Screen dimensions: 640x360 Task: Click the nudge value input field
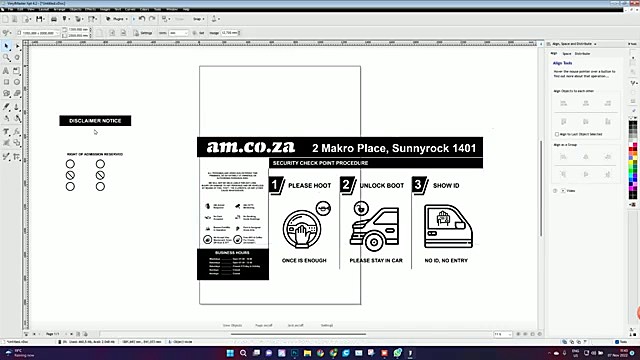tap(230, 33)
